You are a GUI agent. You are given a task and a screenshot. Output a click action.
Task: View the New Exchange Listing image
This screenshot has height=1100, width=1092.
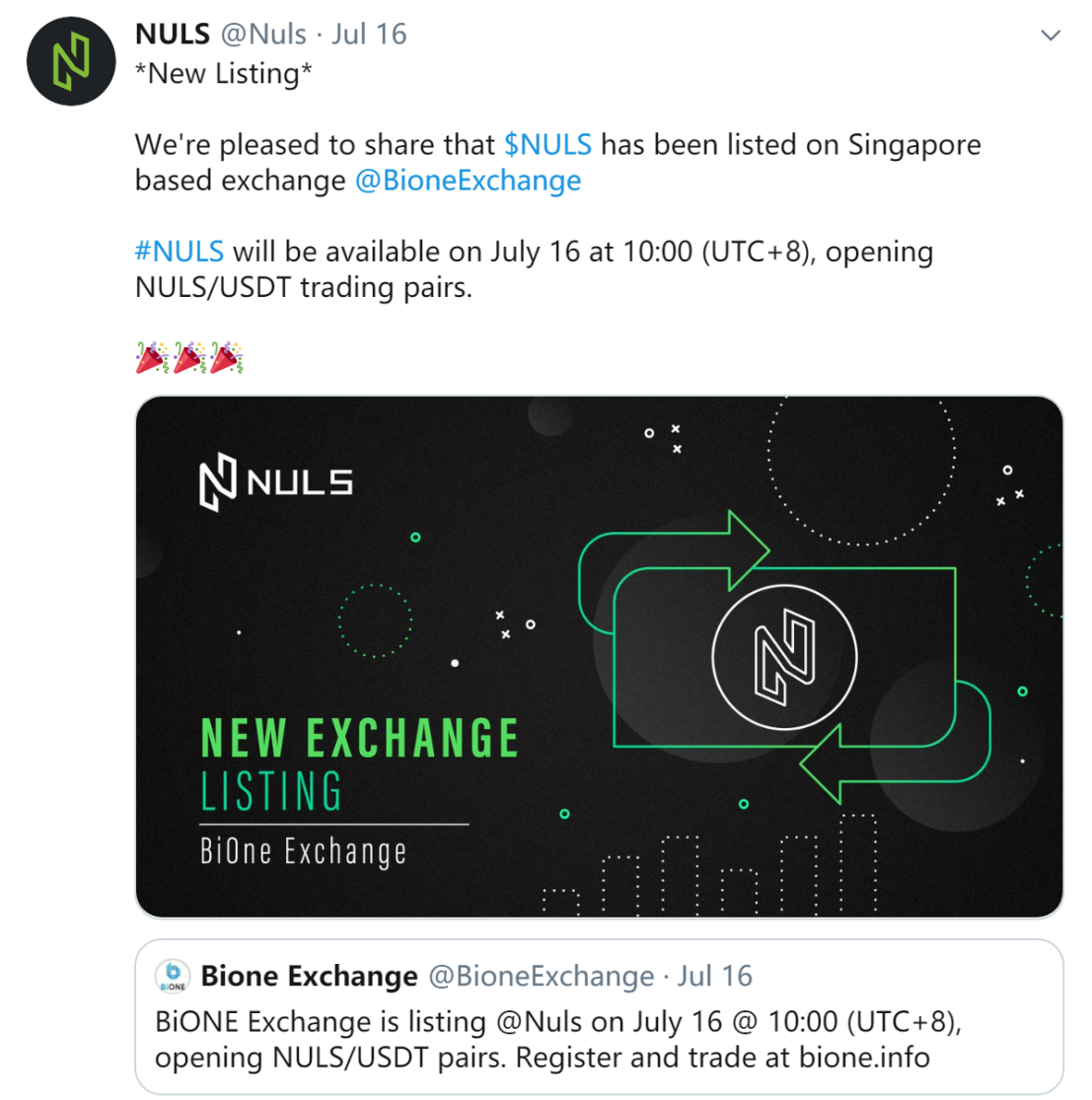pos(599,657)
